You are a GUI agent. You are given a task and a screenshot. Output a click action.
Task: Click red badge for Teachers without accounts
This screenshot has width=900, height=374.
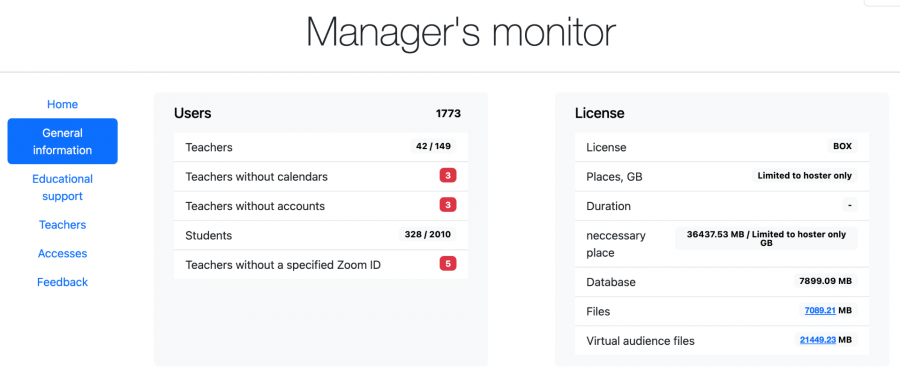pos(448,205)
